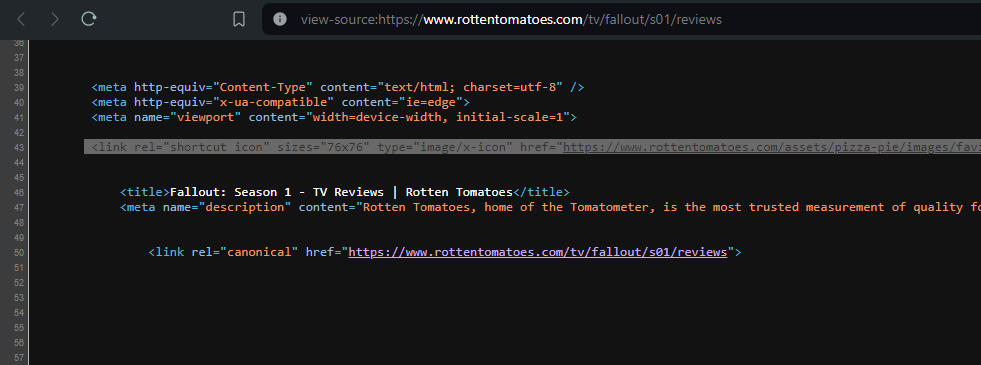Click line number 47 in the gutter
The width and height of the screenshot is (981, 365).
19,207
